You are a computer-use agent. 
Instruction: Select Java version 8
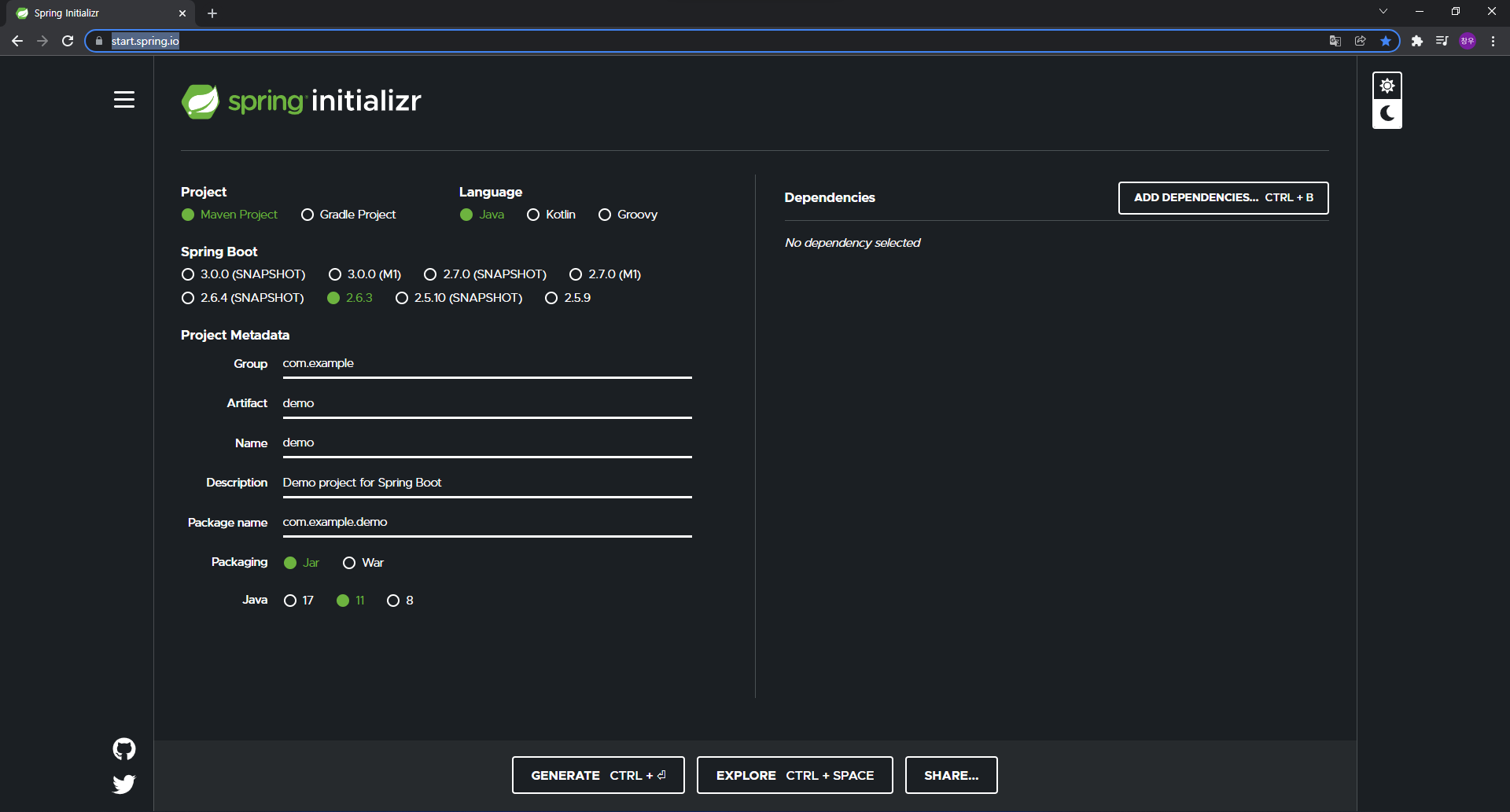click(400, 601)
